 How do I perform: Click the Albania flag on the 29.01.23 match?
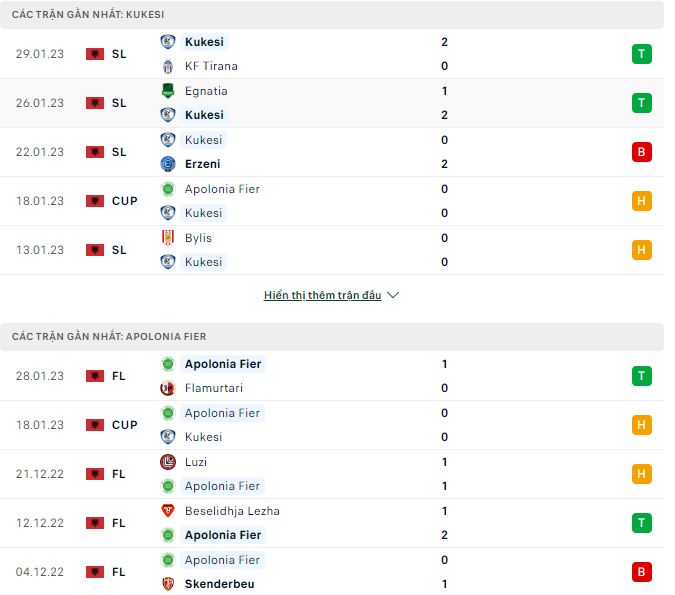(x=95, y=54)
